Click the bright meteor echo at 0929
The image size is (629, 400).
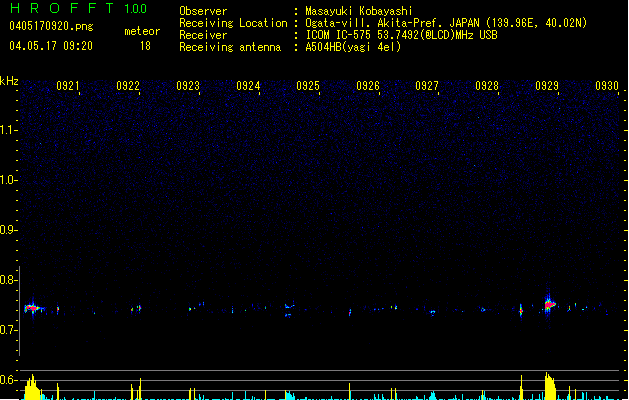549,304
